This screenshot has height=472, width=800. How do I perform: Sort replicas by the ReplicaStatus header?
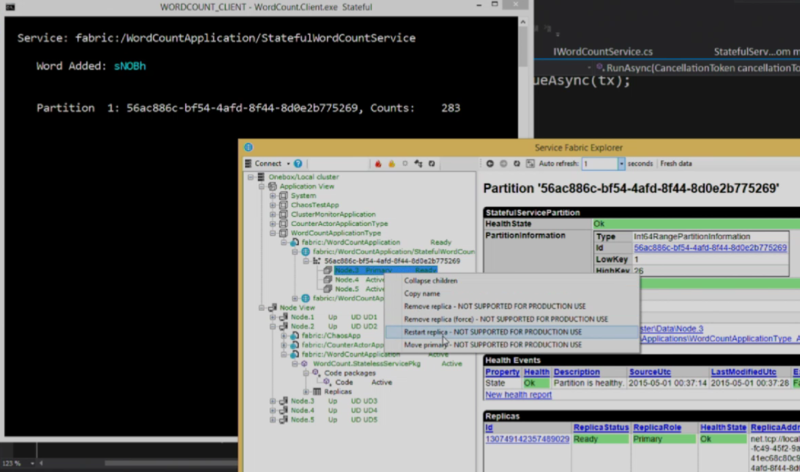click(601, 427)
